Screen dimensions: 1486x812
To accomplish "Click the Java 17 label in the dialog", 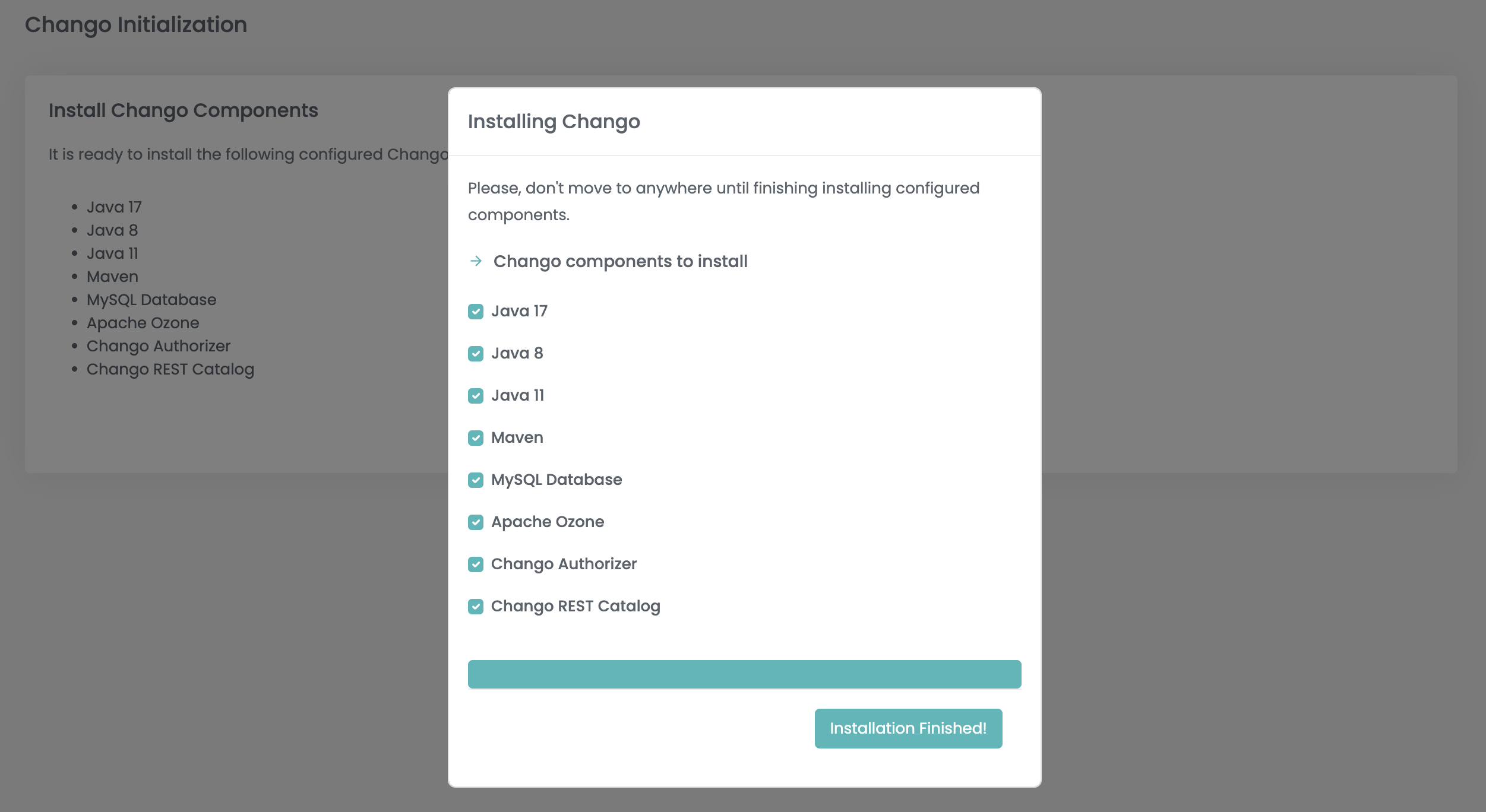I will click(519, 311).
